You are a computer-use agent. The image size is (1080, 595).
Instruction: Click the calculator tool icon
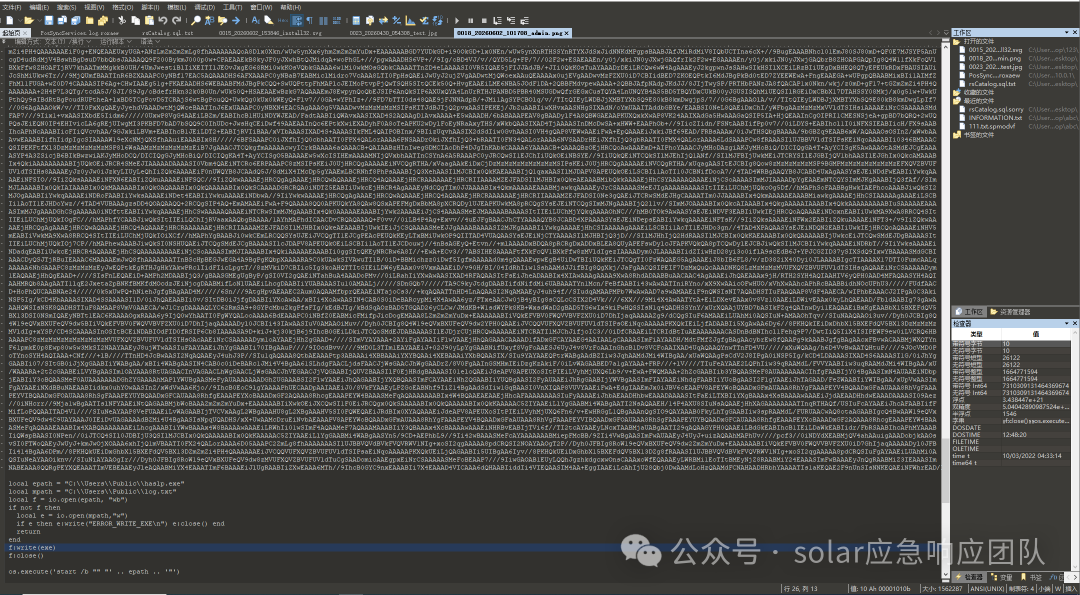(x=356, y=20)
